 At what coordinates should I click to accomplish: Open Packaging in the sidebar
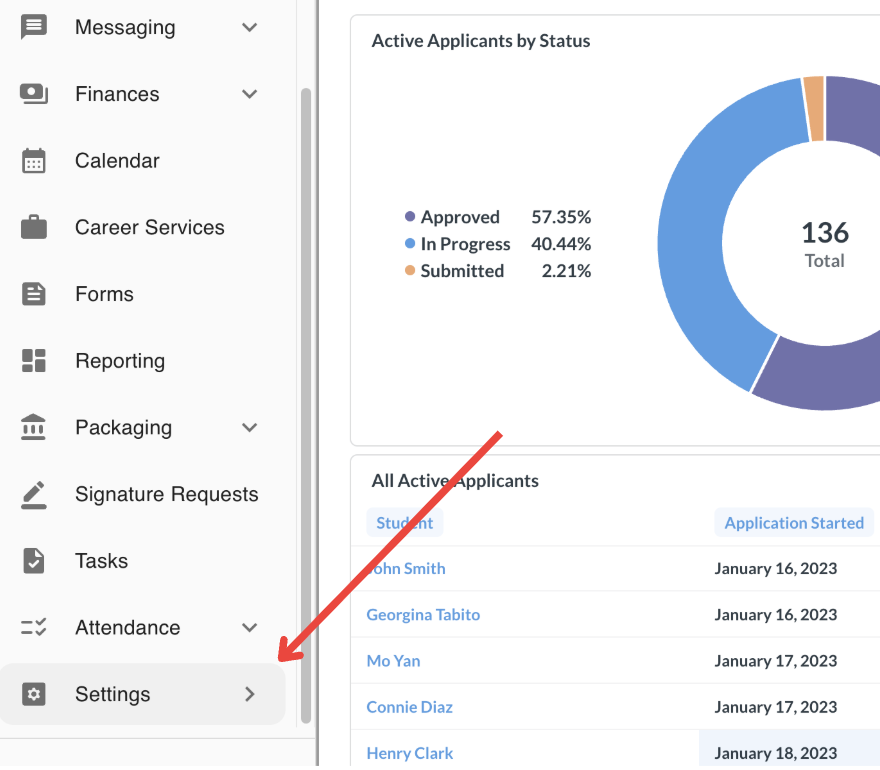tap(123, 428)
